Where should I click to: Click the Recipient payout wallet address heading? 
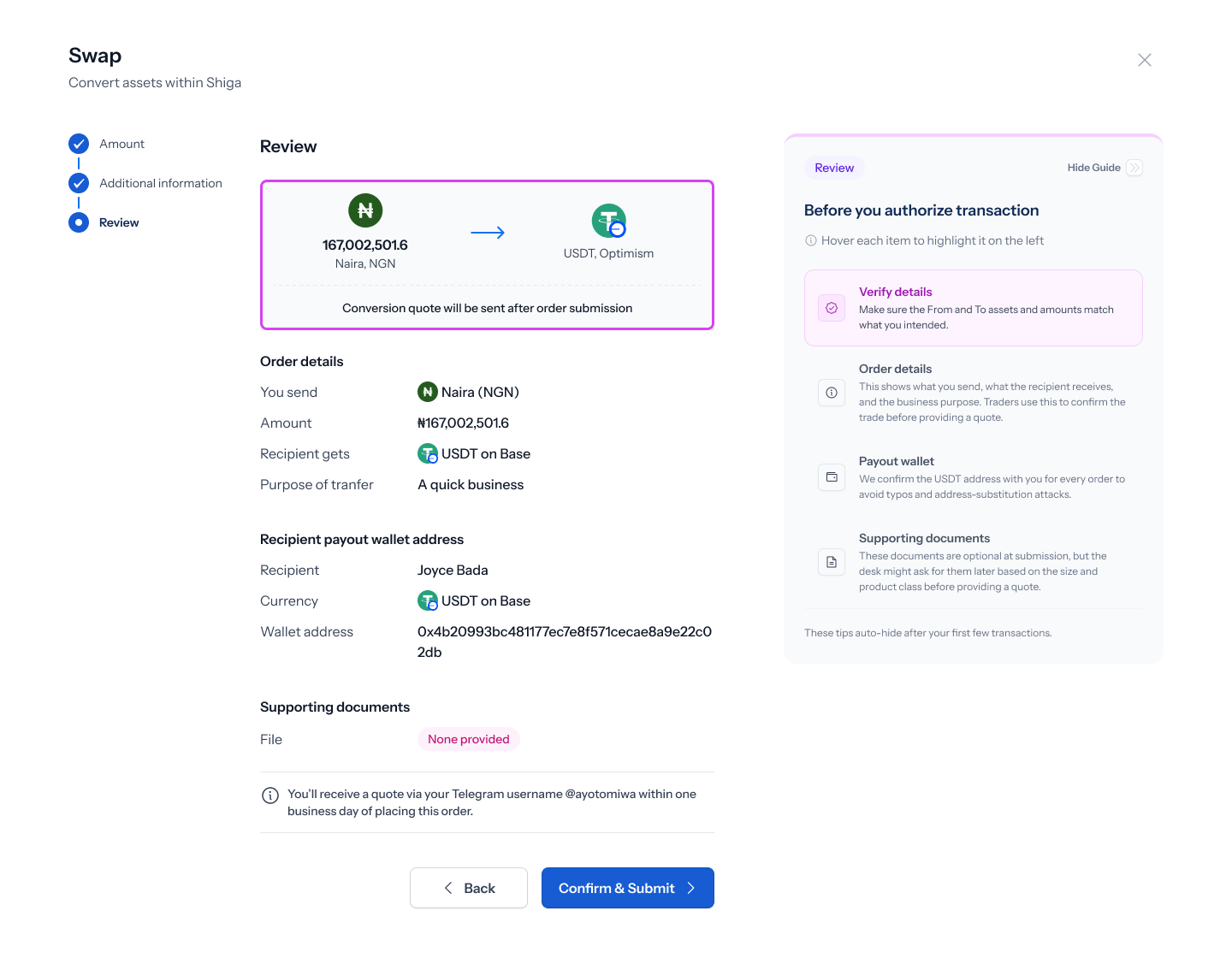(x=362, y=539)
